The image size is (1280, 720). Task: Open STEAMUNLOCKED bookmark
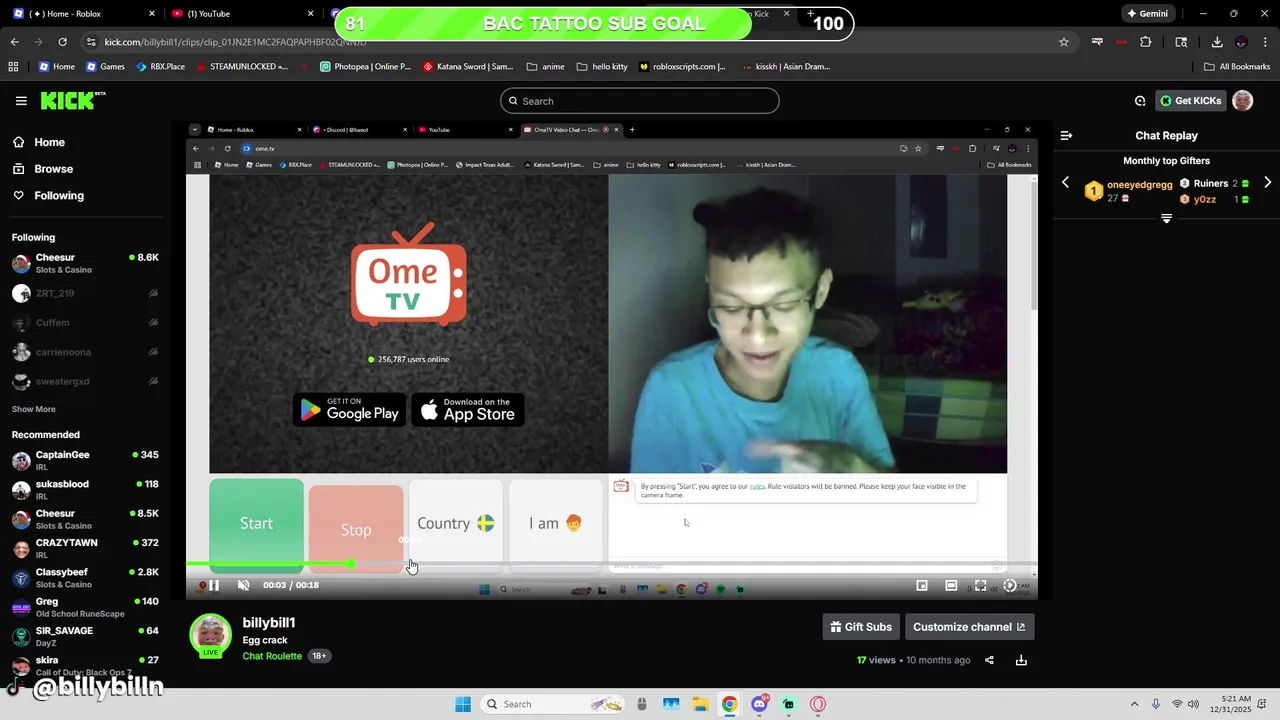[x=242, y=67]
